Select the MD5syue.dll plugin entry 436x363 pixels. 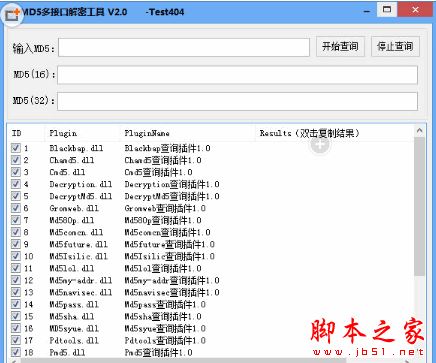click(74, 328)
